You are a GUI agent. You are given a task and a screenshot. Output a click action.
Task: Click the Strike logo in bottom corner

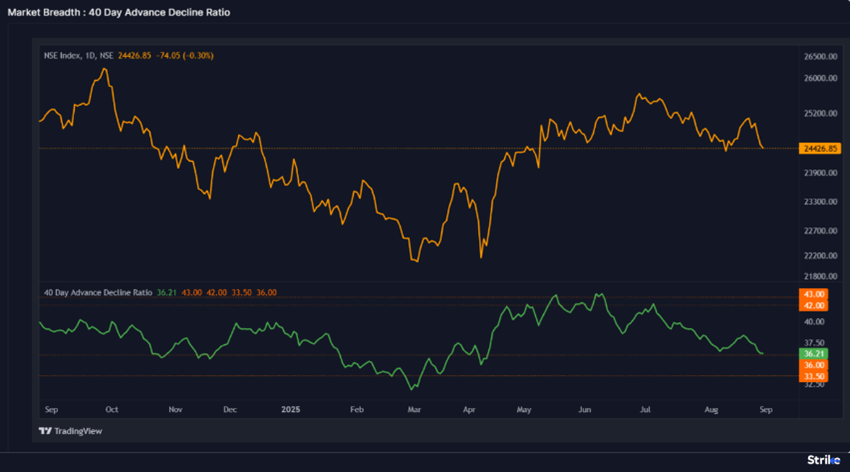823,459
